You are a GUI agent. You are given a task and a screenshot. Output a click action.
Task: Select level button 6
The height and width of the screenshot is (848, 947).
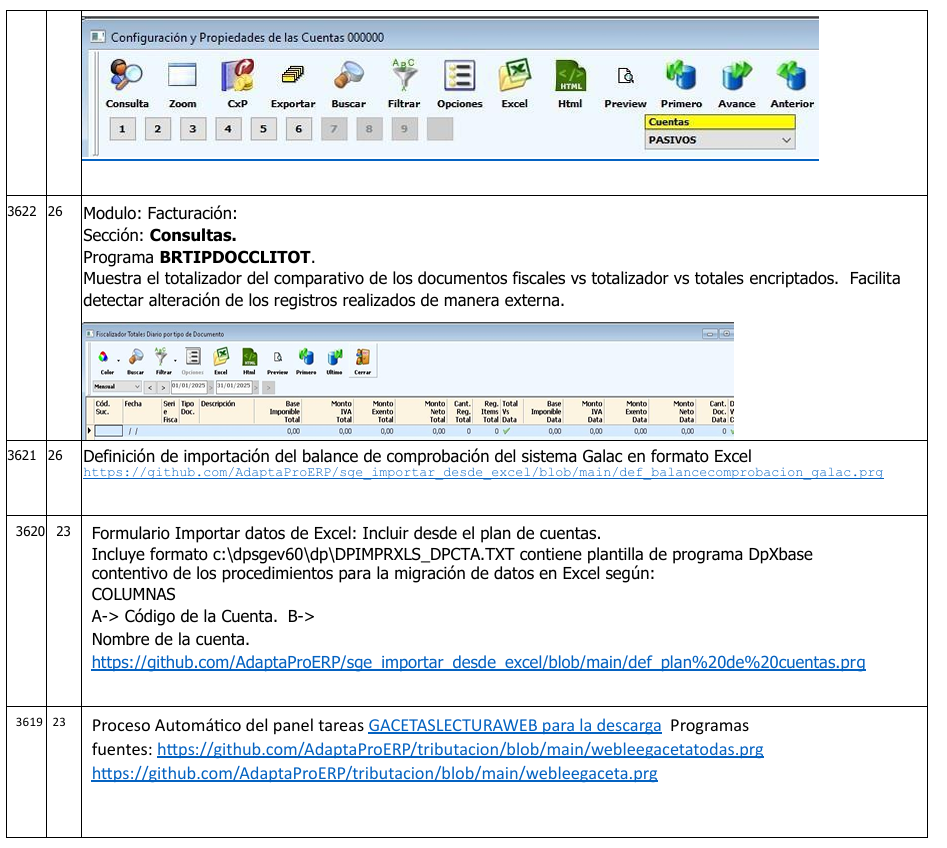298,129
